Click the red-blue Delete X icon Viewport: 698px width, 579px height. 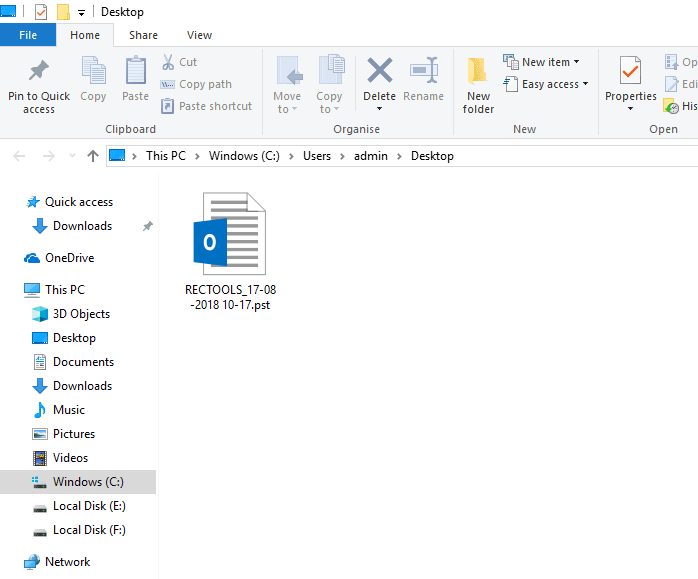[380, 70]
